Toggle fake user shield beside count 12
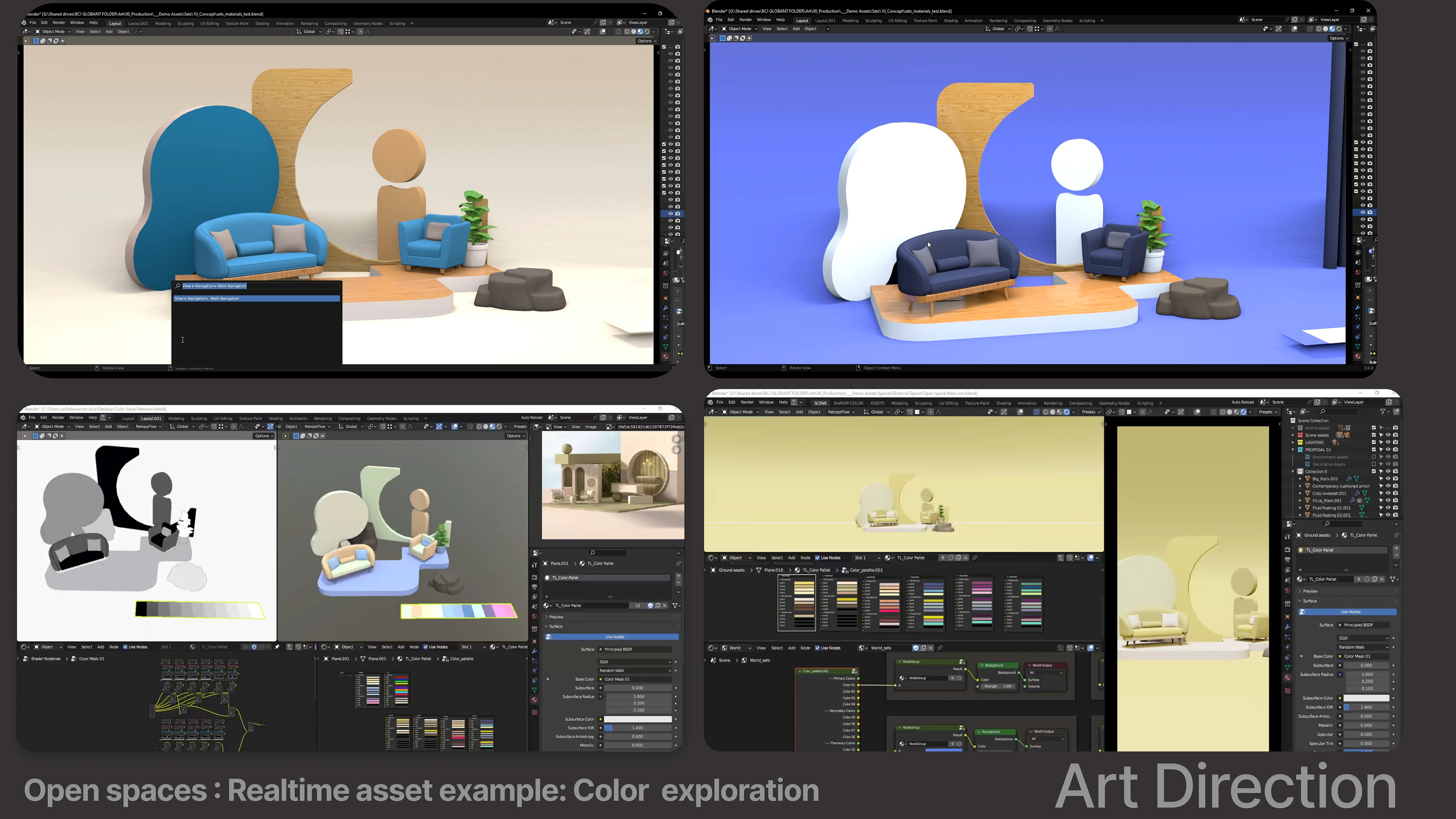 pyautogui.click(x=650, y=606)
